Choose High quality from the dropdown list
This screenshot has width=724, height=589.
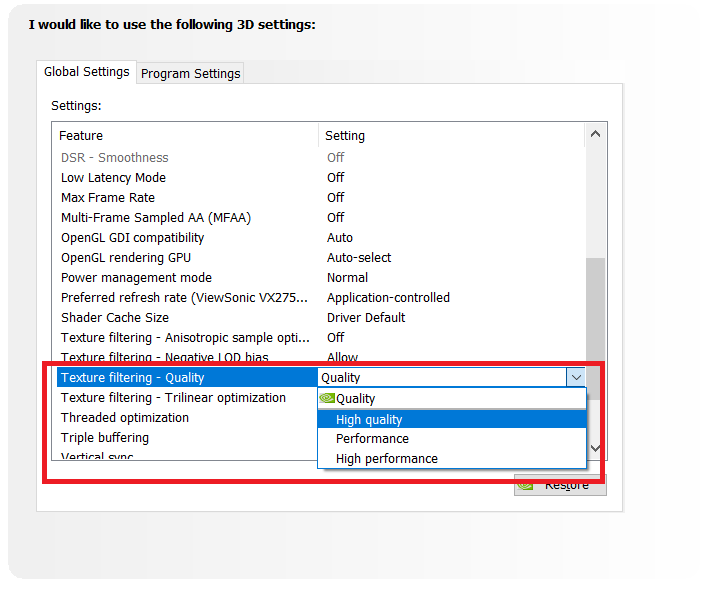369,420
